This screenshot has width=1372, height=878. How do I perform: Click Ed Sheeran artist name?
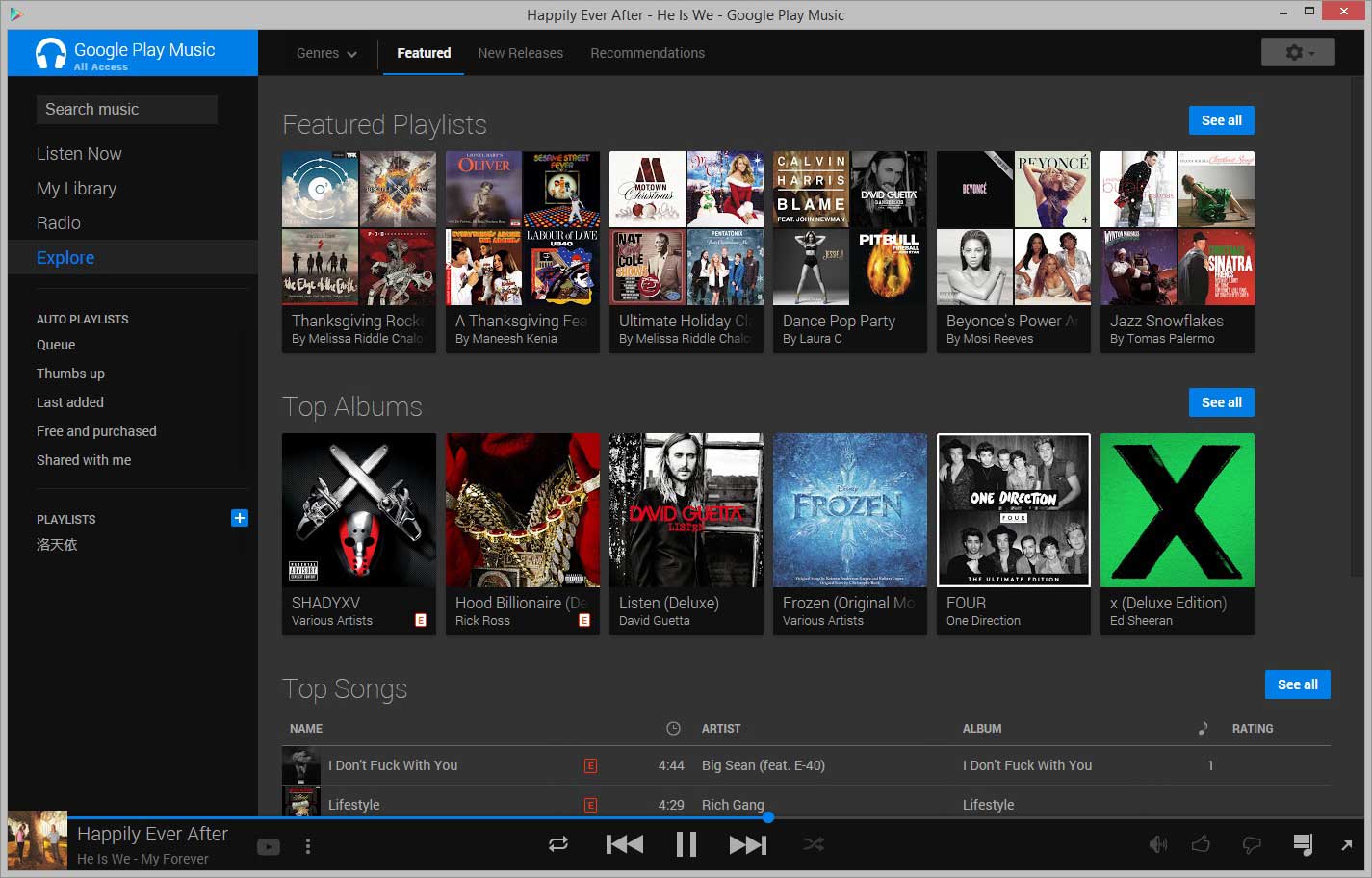(x=1141, y=621)
